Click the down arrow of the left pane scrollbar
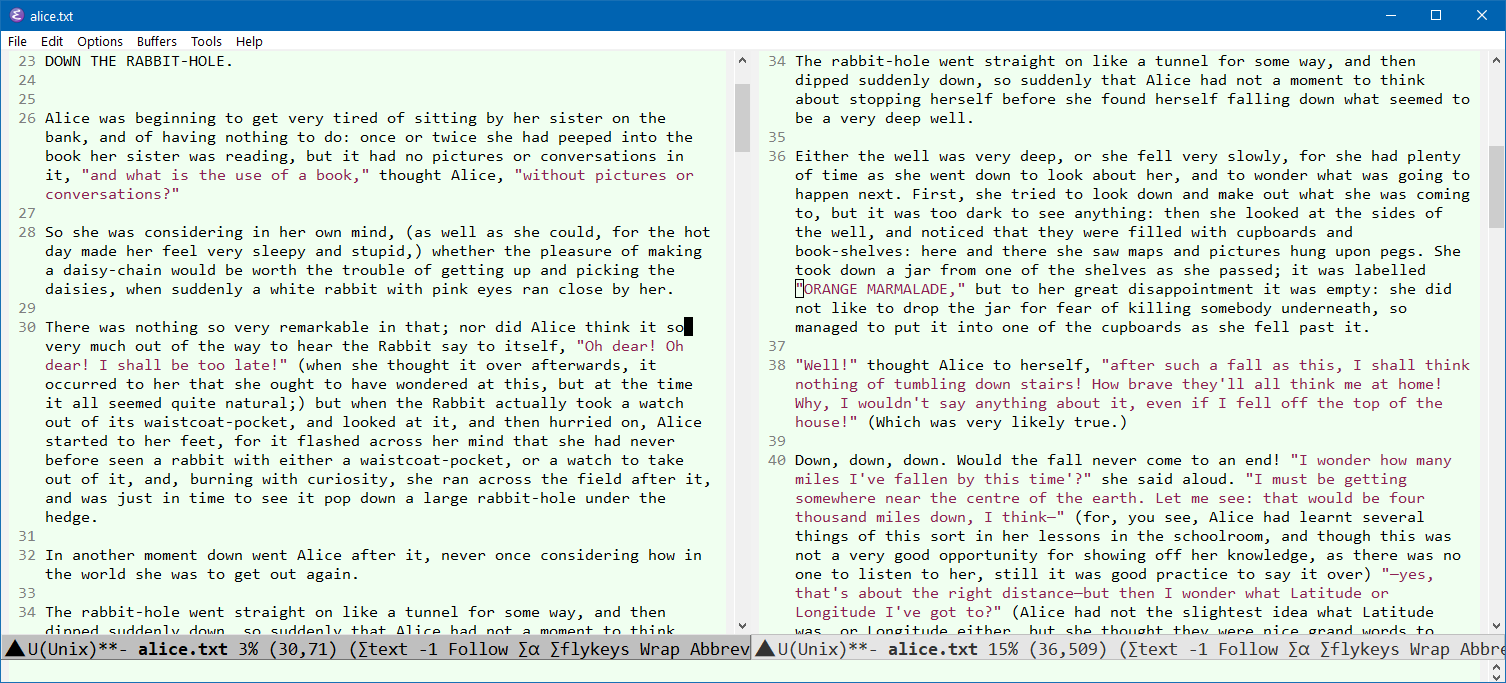Viewport: 1506px width, 683px height. pos(742,625)
